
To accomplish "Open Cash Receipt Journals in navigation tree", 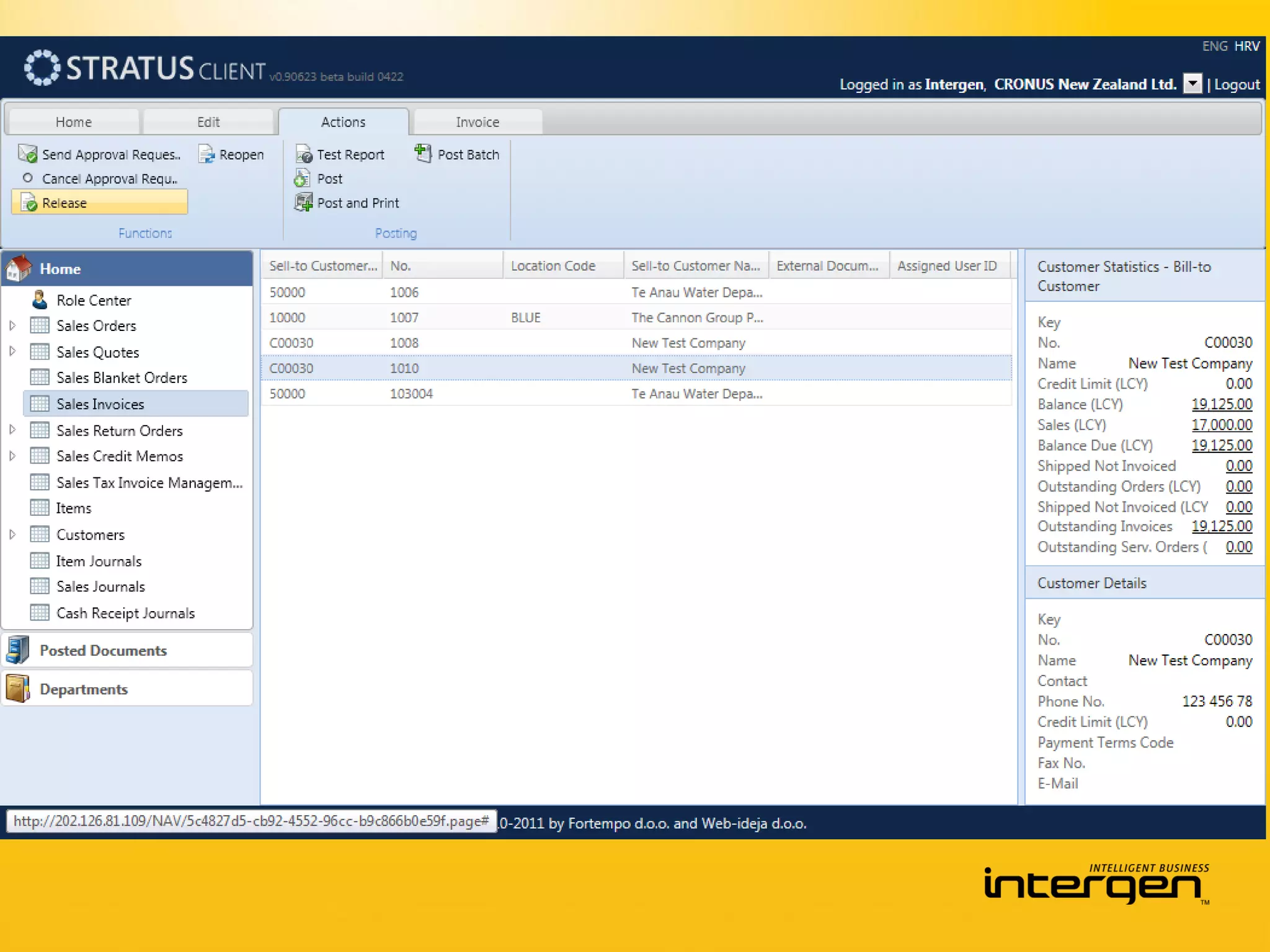I will click(x=125, y=614).
